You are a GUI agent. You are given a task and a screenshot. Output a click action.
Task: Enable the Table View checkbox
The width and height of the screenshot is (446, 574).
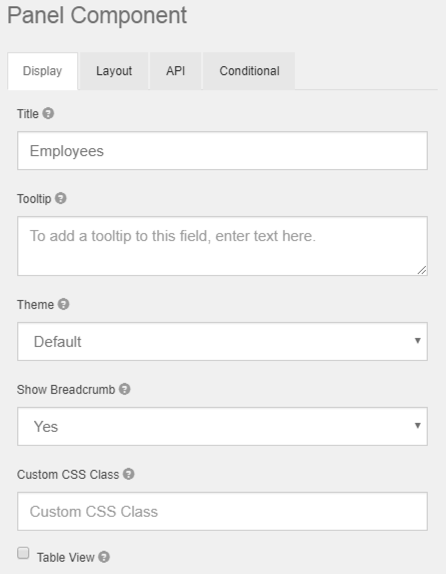tap(23, 553)
